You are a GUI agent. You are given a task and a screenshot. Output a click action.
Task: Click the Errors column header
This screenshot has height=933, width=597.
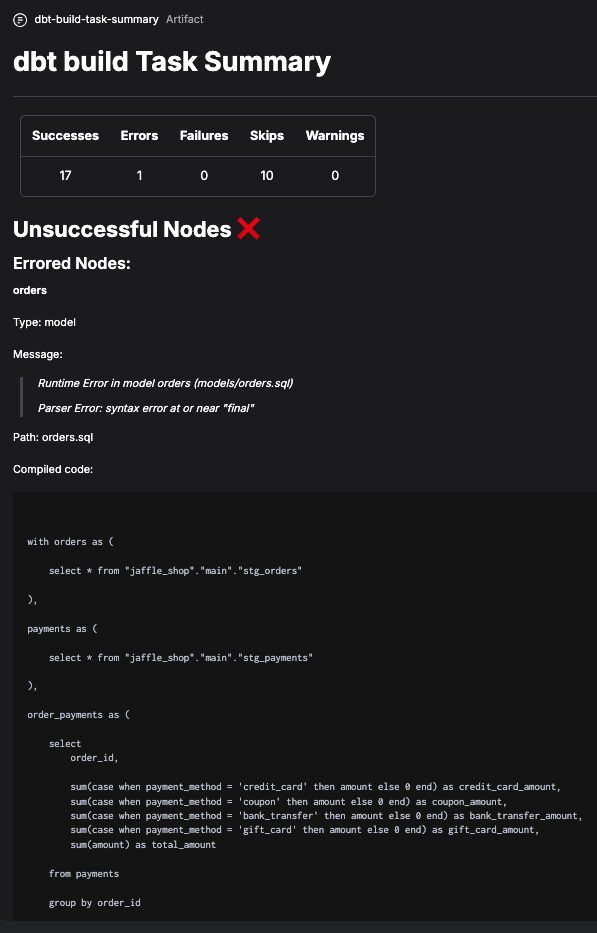[139, 136]
